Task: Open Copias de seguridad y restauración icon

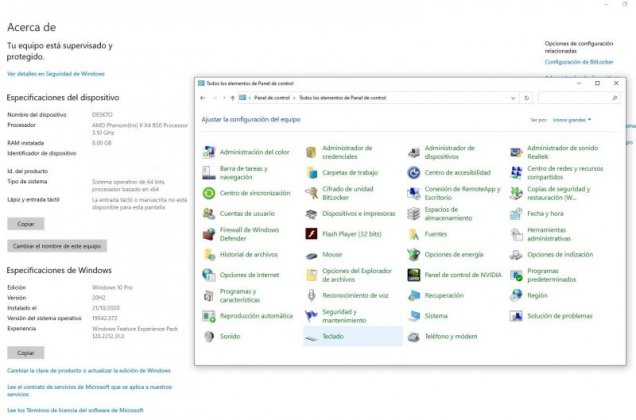Action: click(516, 193)
